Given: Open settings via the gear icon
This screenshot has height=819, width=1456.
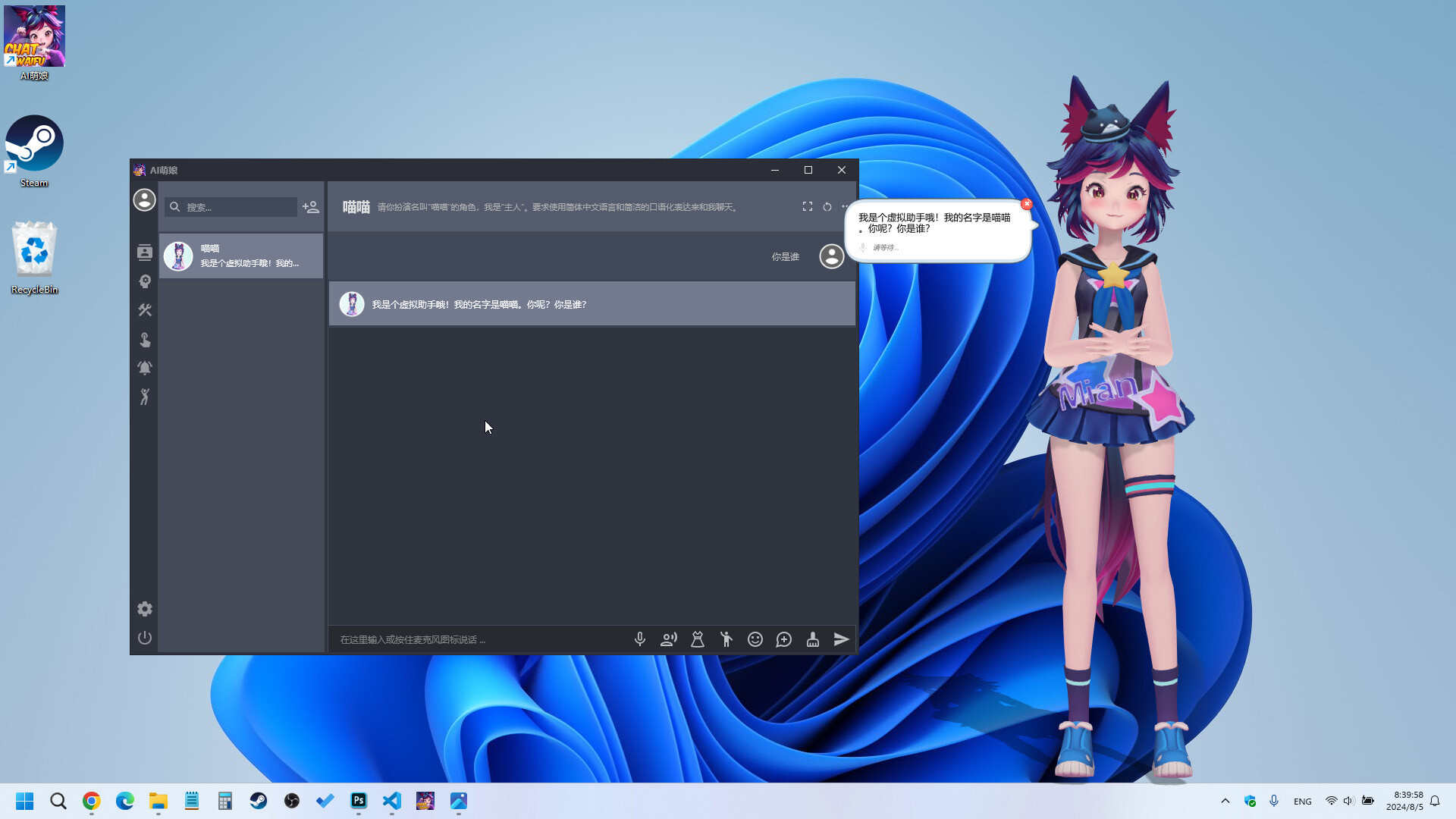Looking at the screenshot, I should (144, 609).
